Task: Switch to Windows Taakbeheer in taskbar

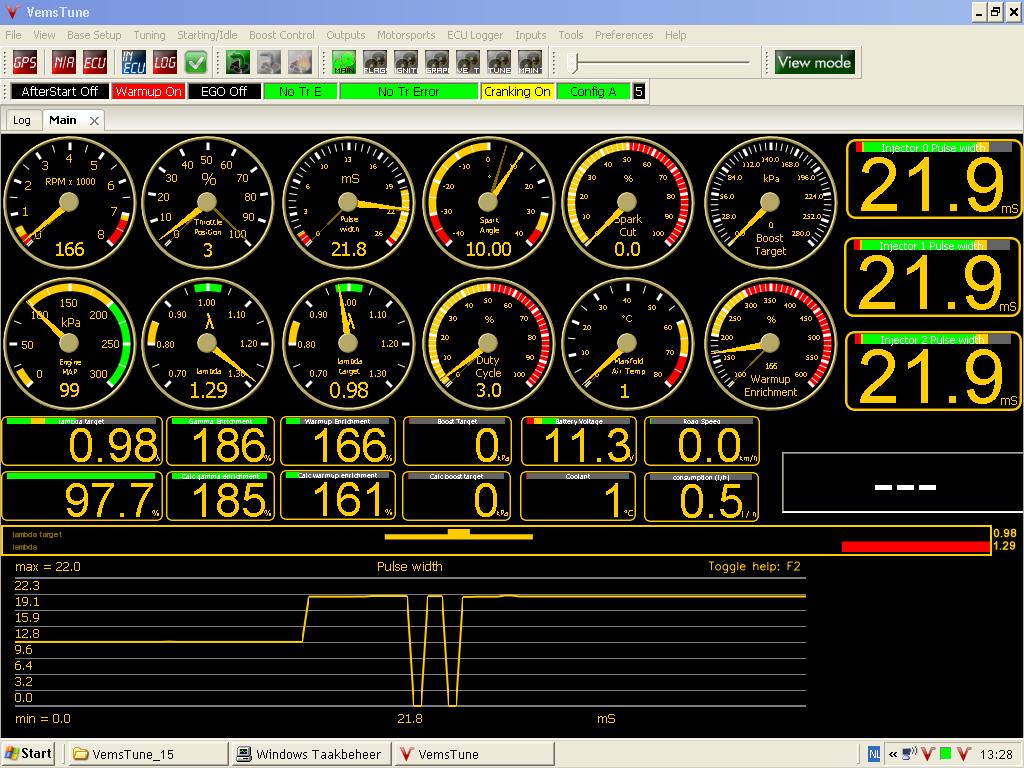Action: 311,754
